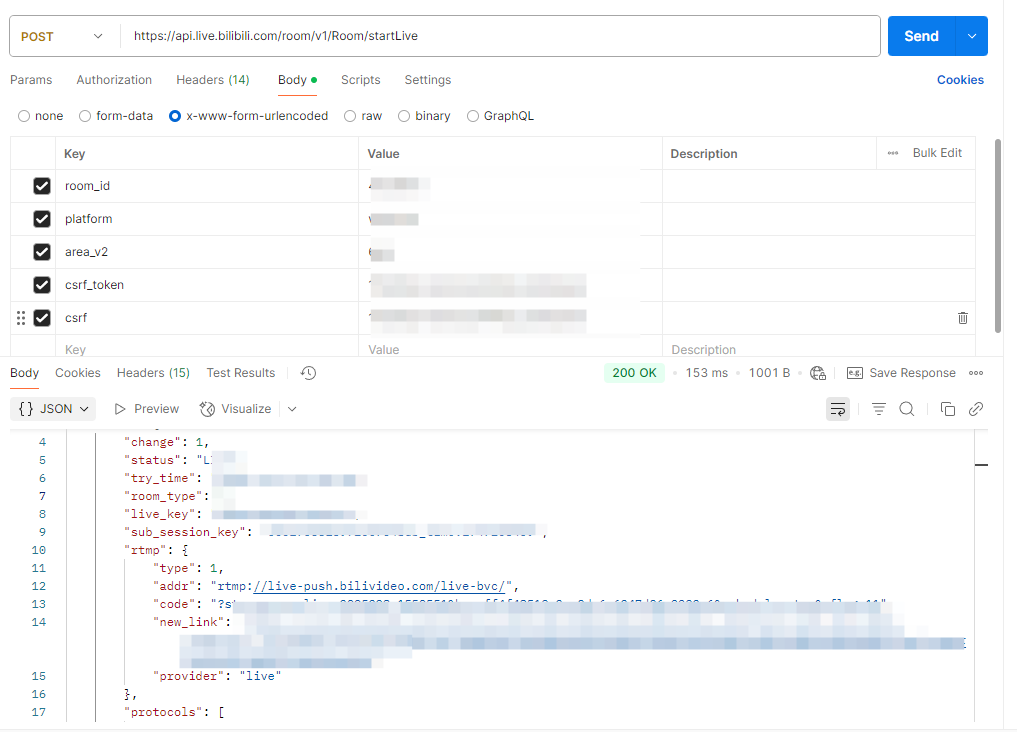Switch to the Authorization tab
This screenshot has height=732, width=1017.
pyautogui.click(x=114, y=80)
